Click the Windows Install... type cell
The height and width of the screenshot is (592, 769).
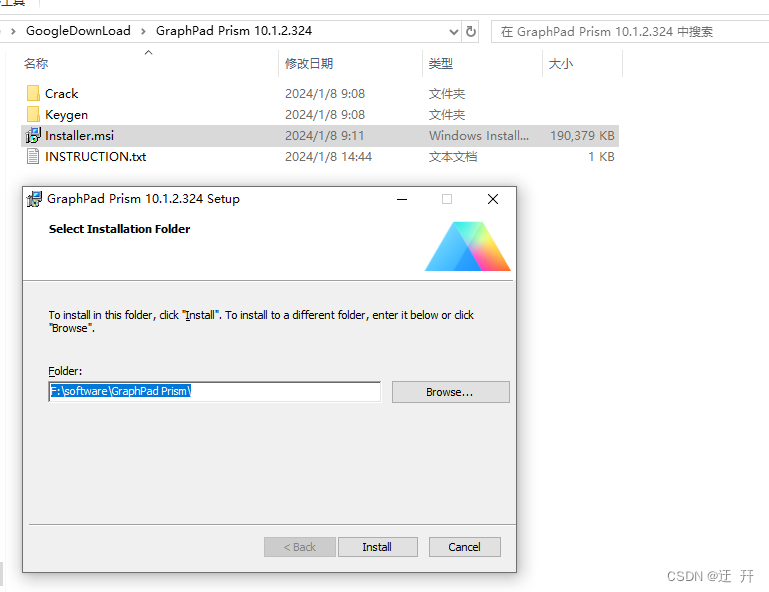[479, 135]
